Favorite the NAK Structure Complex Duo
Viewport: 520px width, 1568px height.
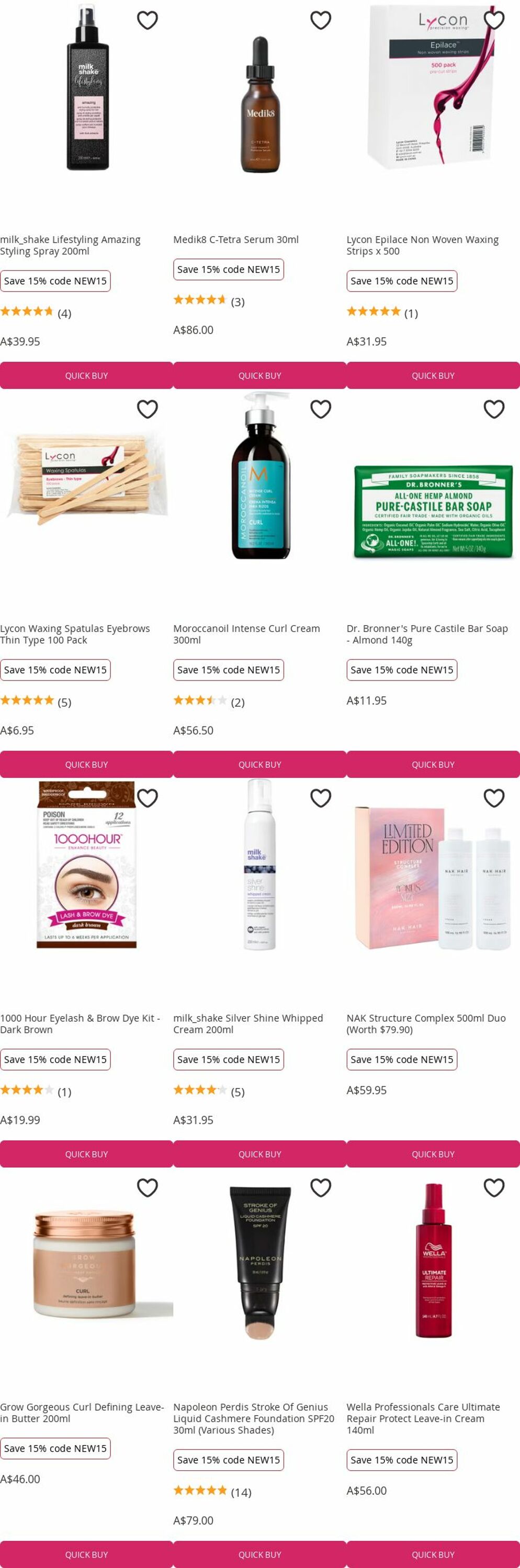494,798
